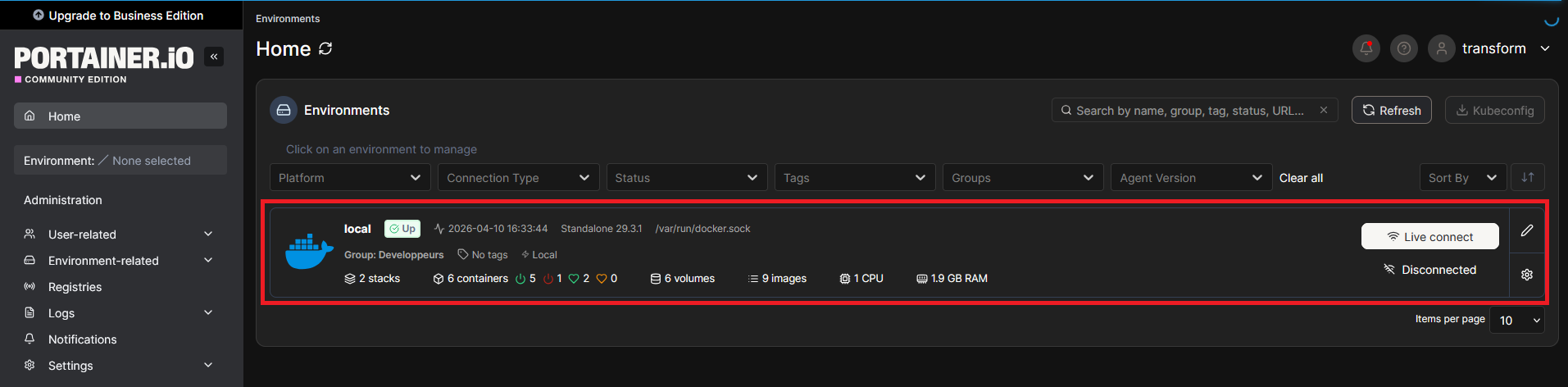Click the Disconnected status label
The width and height of the screenshot is (1568, 387).
[x=1429, y=270]
